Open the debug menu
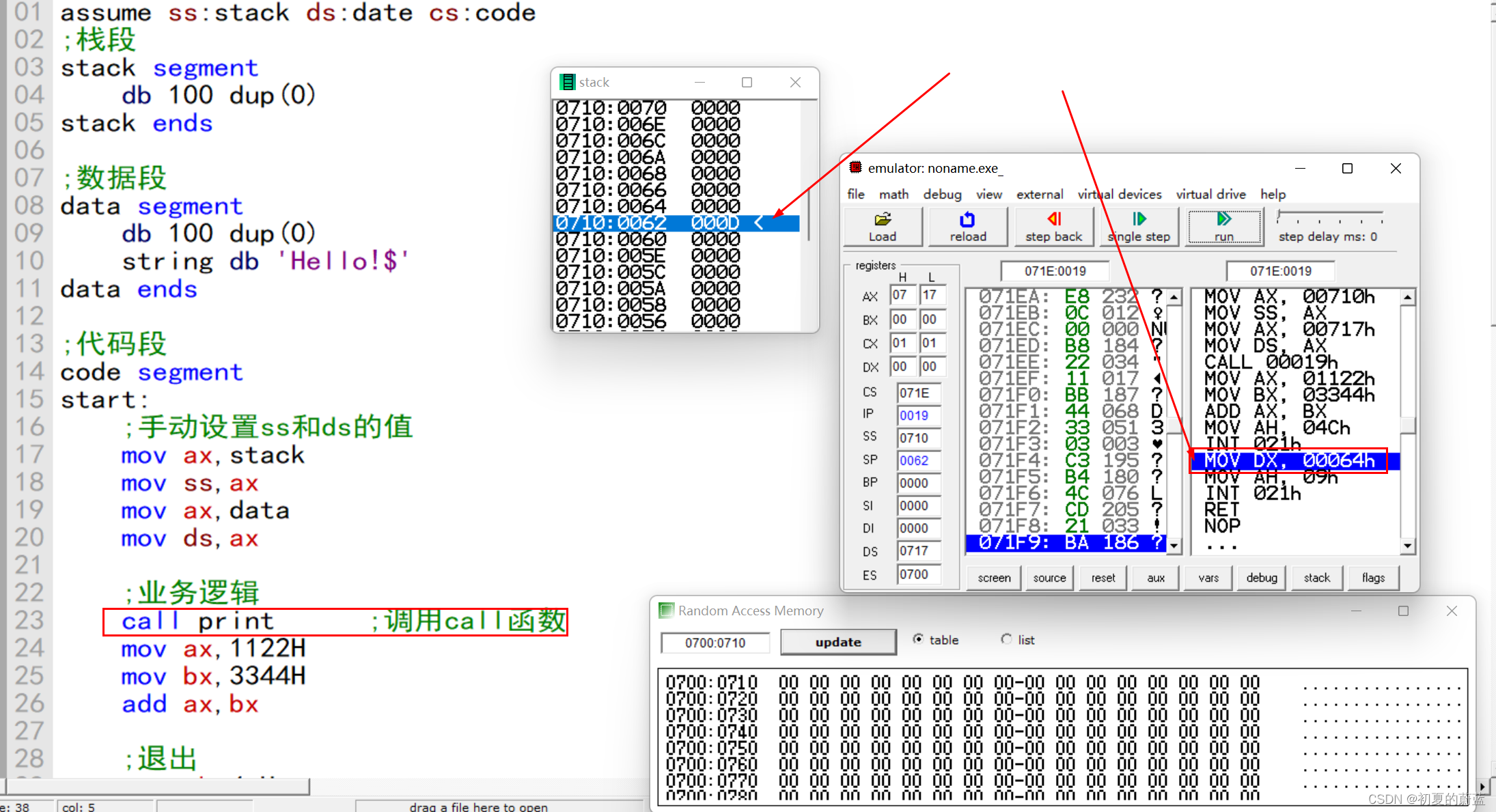The width and height of the screenshot is (1496, 812). [942, 194]
